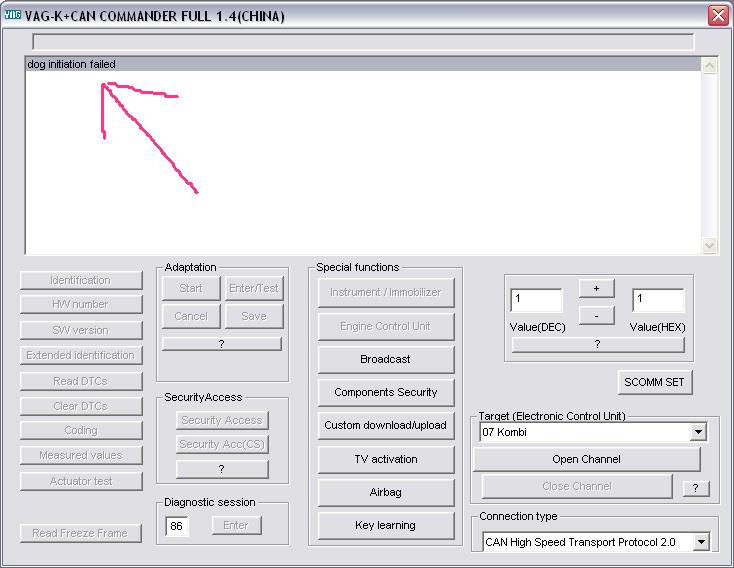The image size is (734, 568).
Task: Decrement value with minus button
Action: point(596,316)
